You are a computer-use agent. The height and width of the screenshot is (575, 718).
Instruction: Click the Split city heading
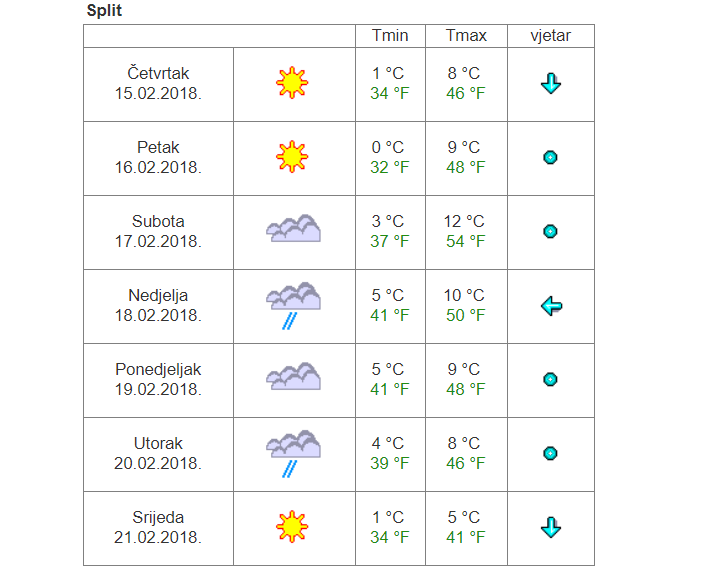click(x=104, y=11)
